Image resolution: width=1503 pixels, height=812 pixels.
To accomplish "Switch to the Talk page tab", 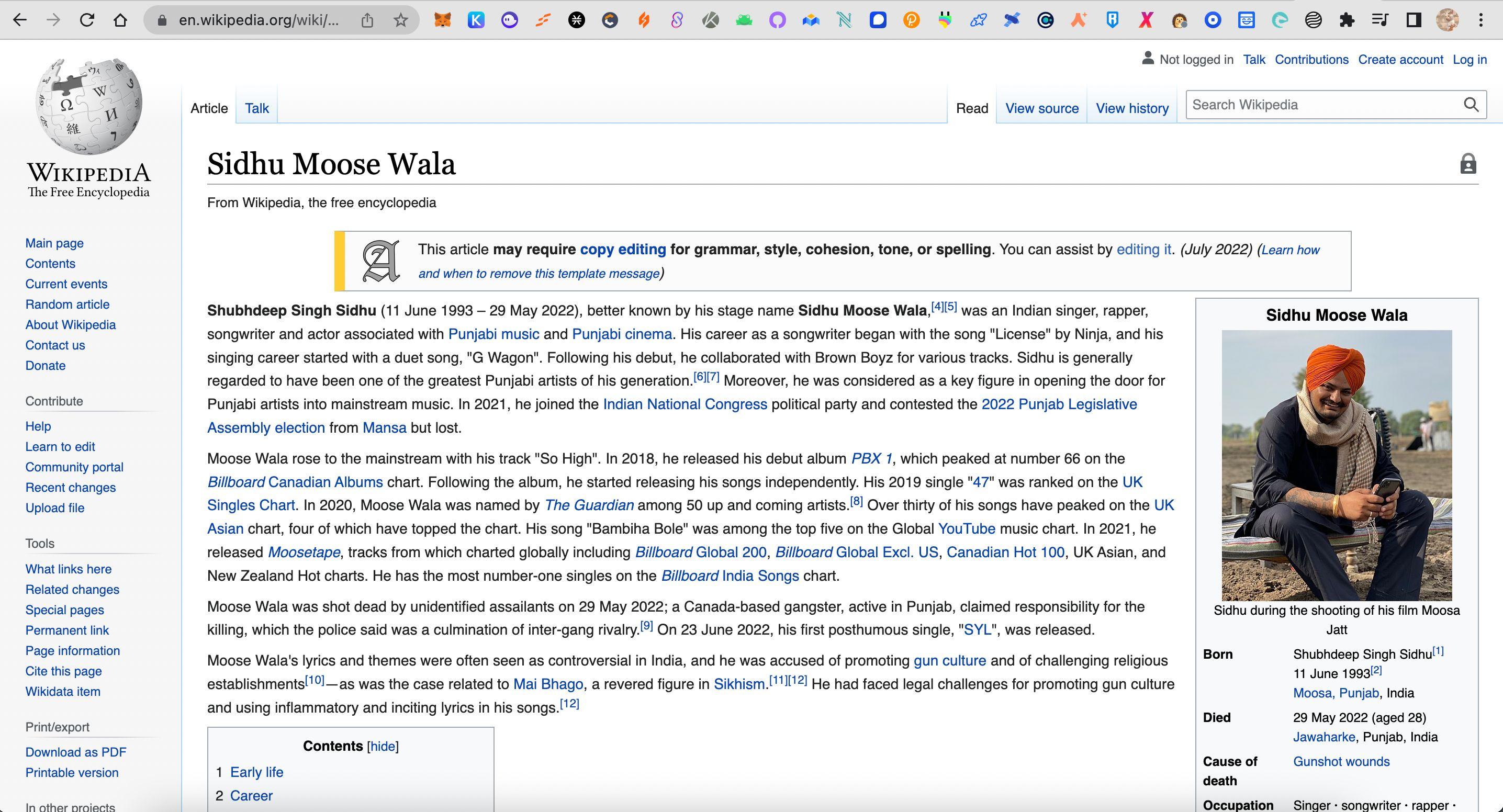I will point(257,108).
